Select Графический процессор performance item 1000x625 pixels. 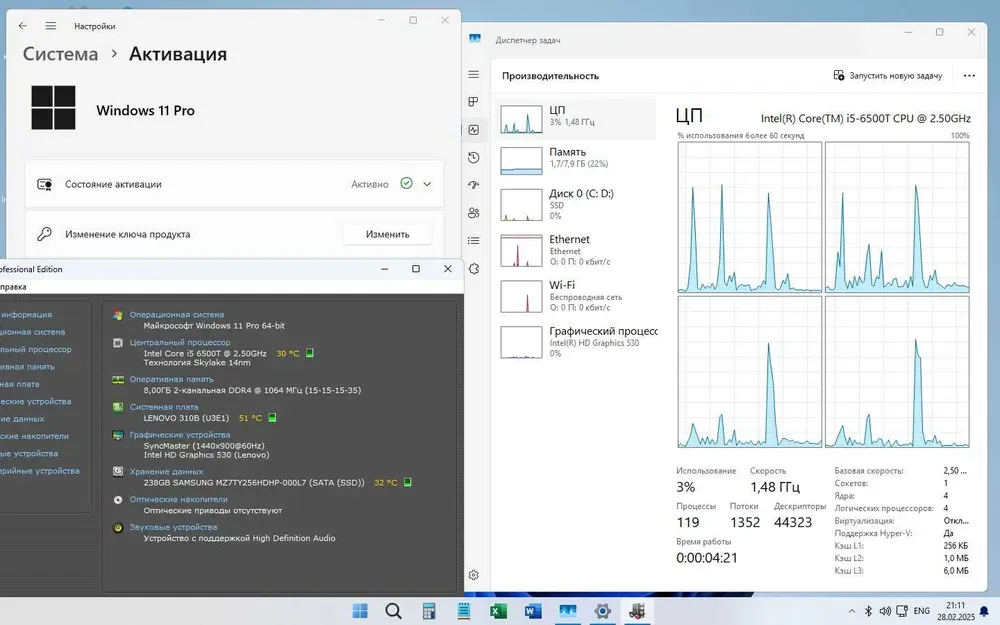click(577, 342)
